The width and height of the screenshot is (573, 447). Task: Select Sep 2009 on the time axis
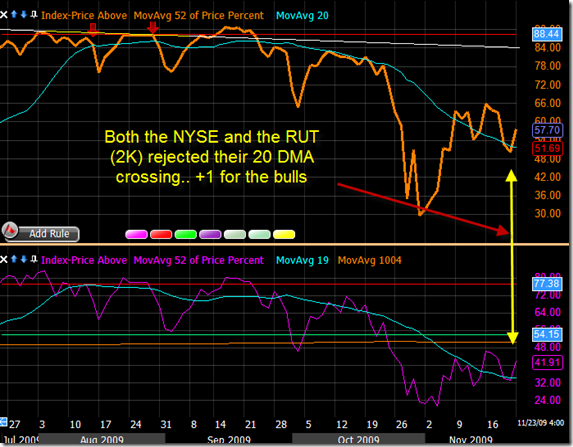point(229,440)
